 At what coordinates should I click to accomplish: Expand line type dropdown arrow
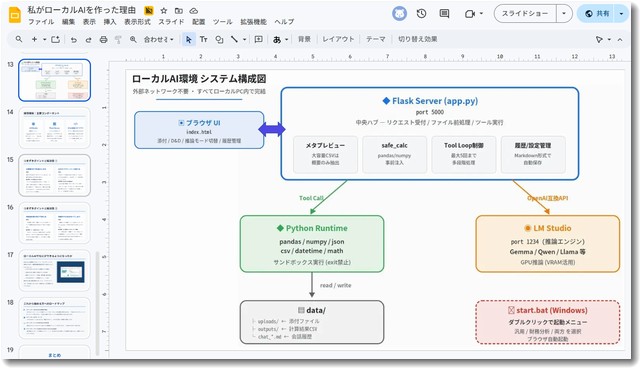point(244,40)
